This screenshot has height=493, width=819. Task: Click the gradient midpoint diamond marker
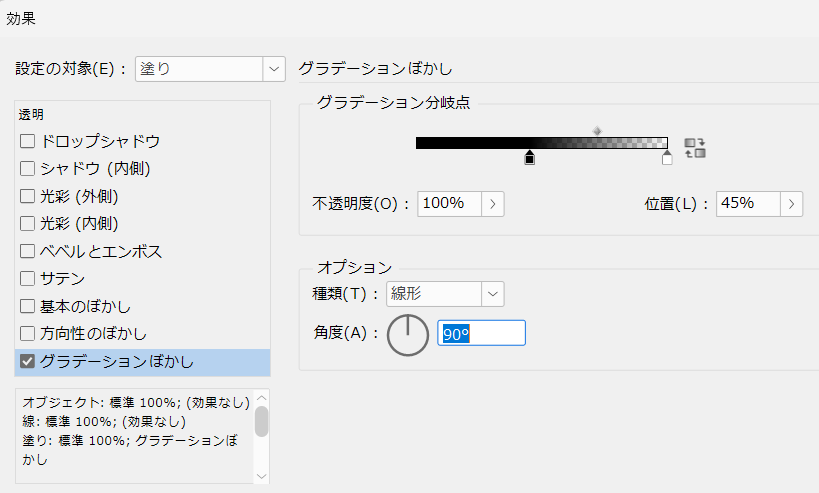click(597, 130)
